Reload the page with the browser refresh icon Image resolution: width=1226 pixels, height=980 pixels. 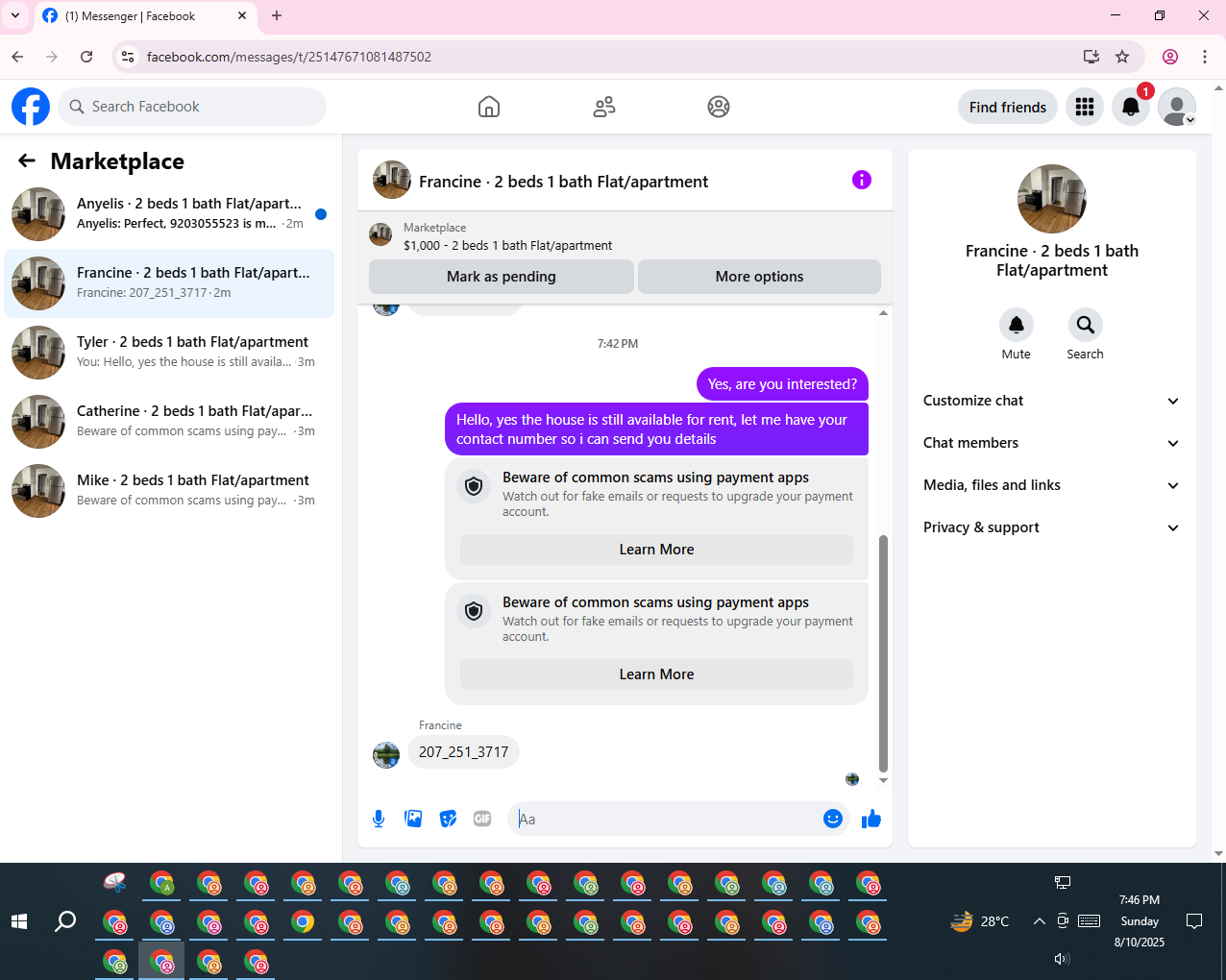(x=86, y=57)
